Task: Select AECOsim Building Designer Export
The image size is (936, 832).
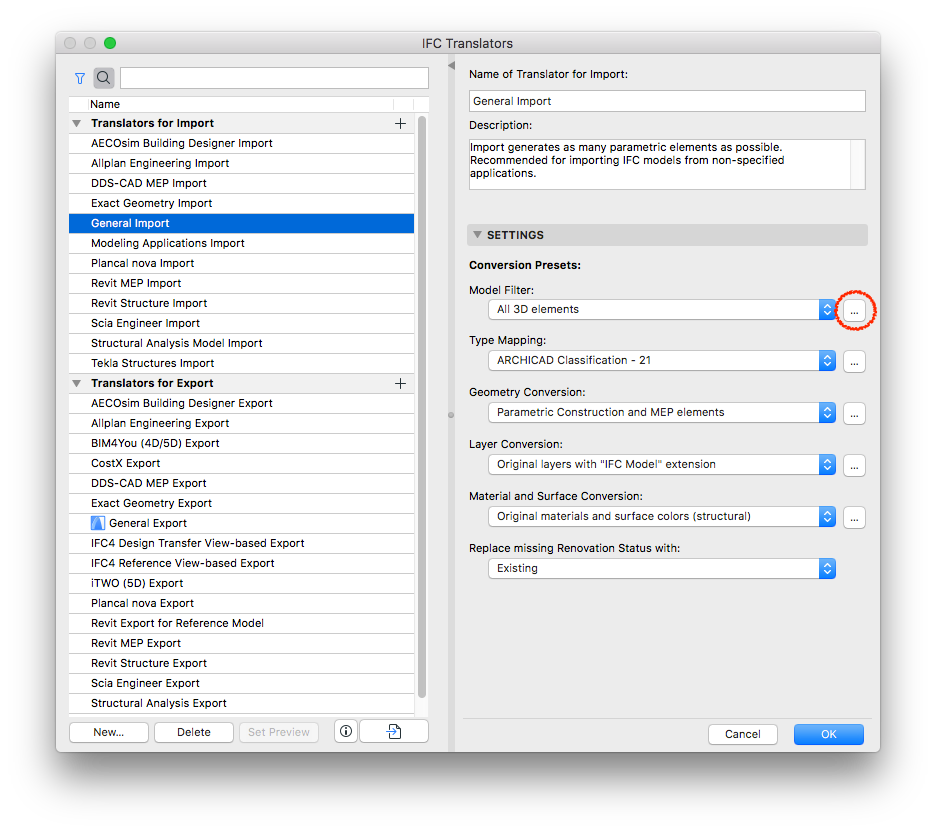Action: (242, 403)
